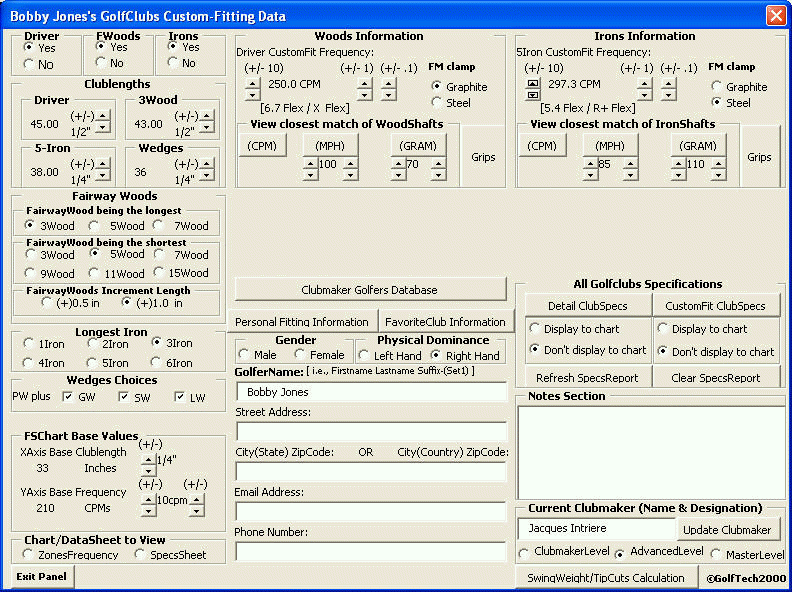
Task: Select Steel for woods FM clamp
Action: (436, 102)
